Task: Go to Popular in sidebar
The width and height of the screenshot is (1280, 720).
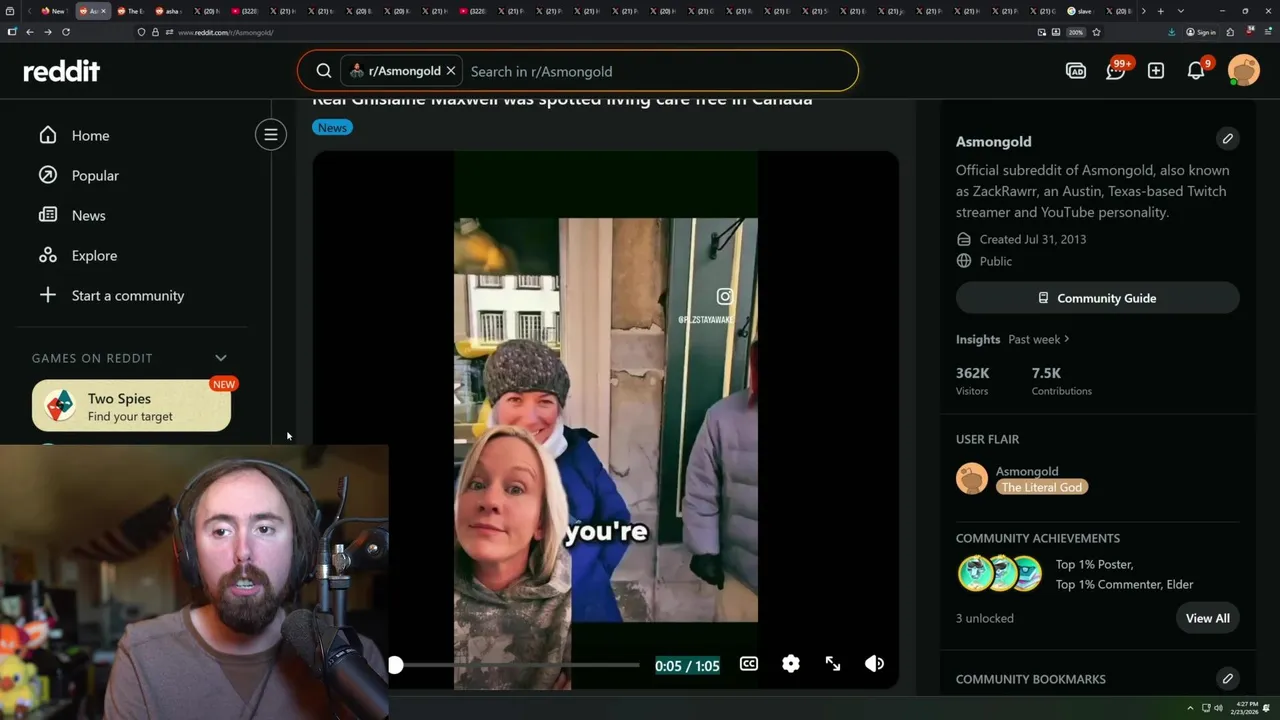Action: click(x=95, y=175)
